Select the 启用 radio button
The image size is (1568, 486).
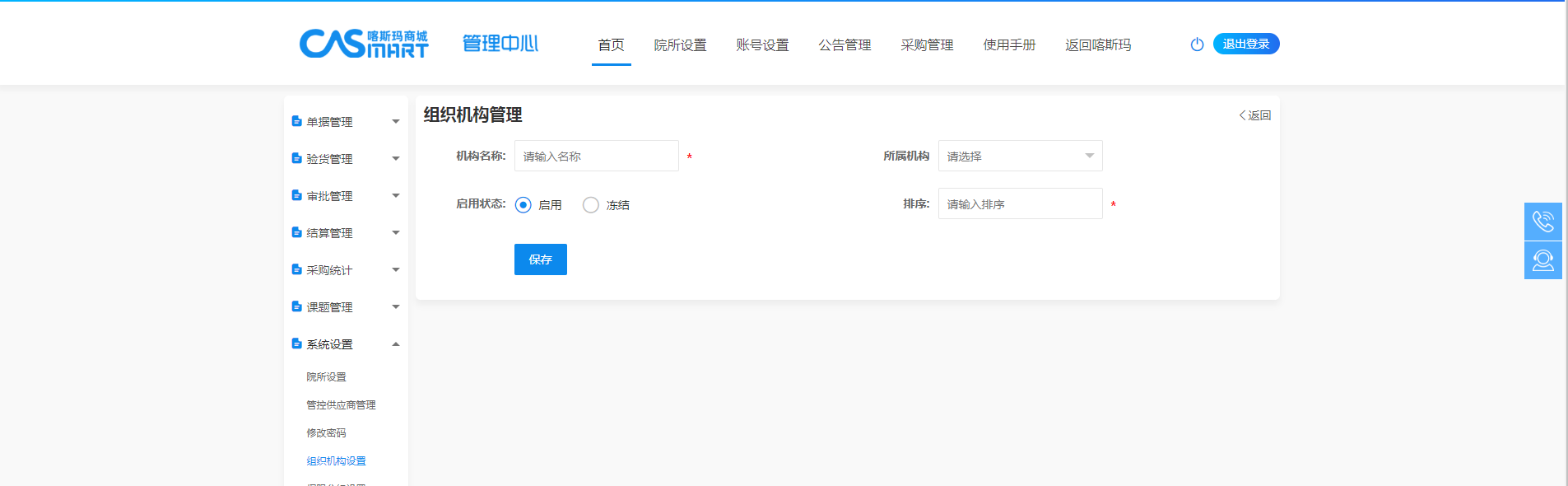point(523,205)
